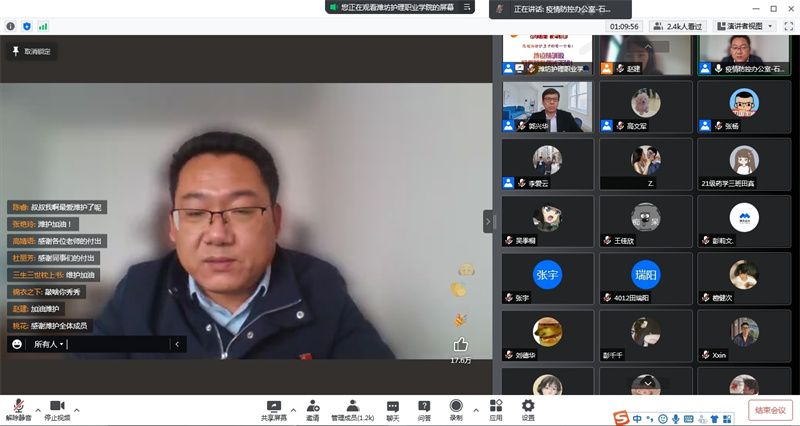The height and width of the screenshot is (426, 800).
Task: Toggle Sogou 中 Chinese input mode
Action: 637,419
